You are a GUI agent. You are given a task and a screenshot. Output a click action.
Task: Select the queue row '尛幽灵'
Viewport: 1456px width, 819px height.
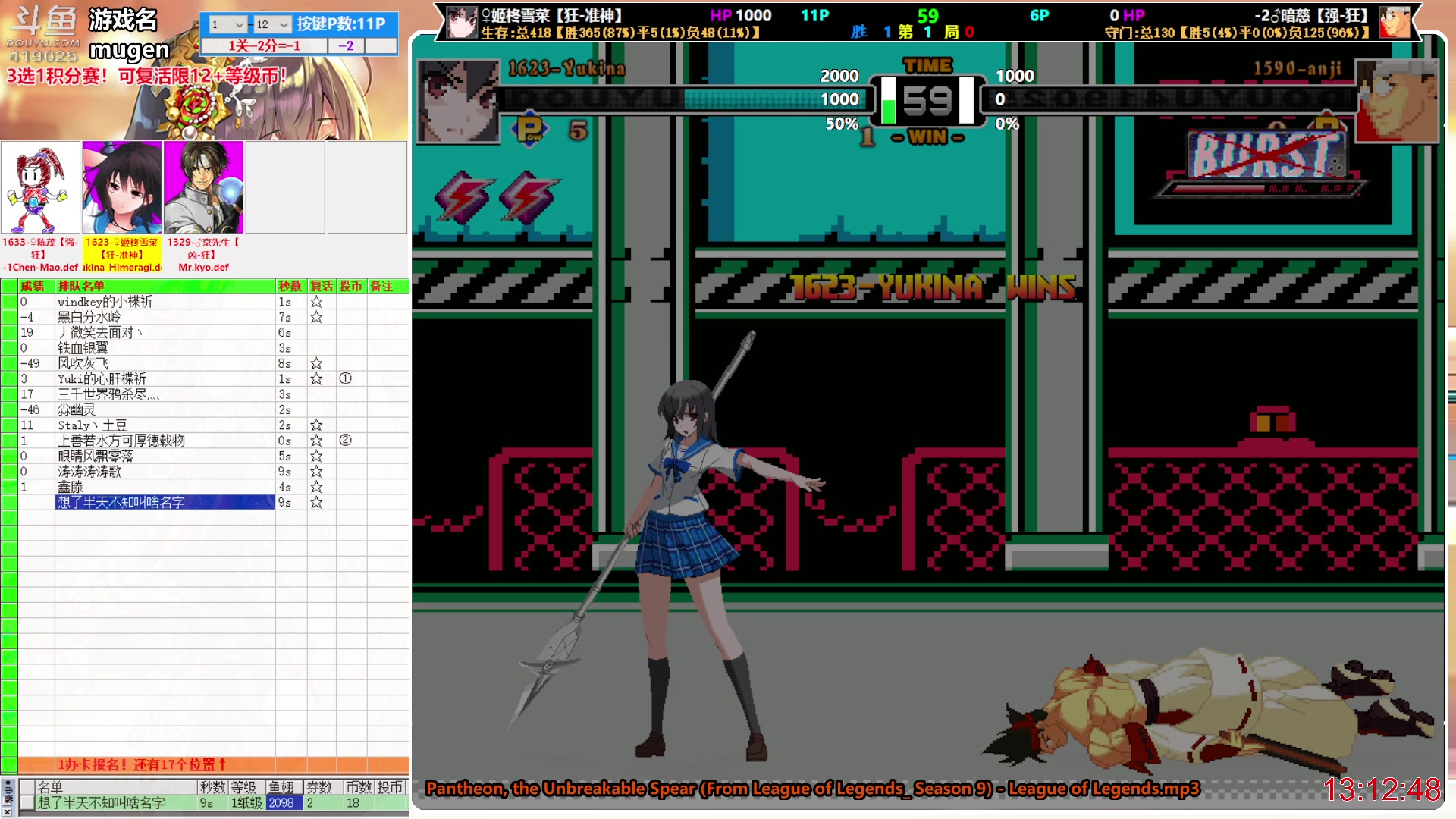pyautogui.click(x=165, y=409)
